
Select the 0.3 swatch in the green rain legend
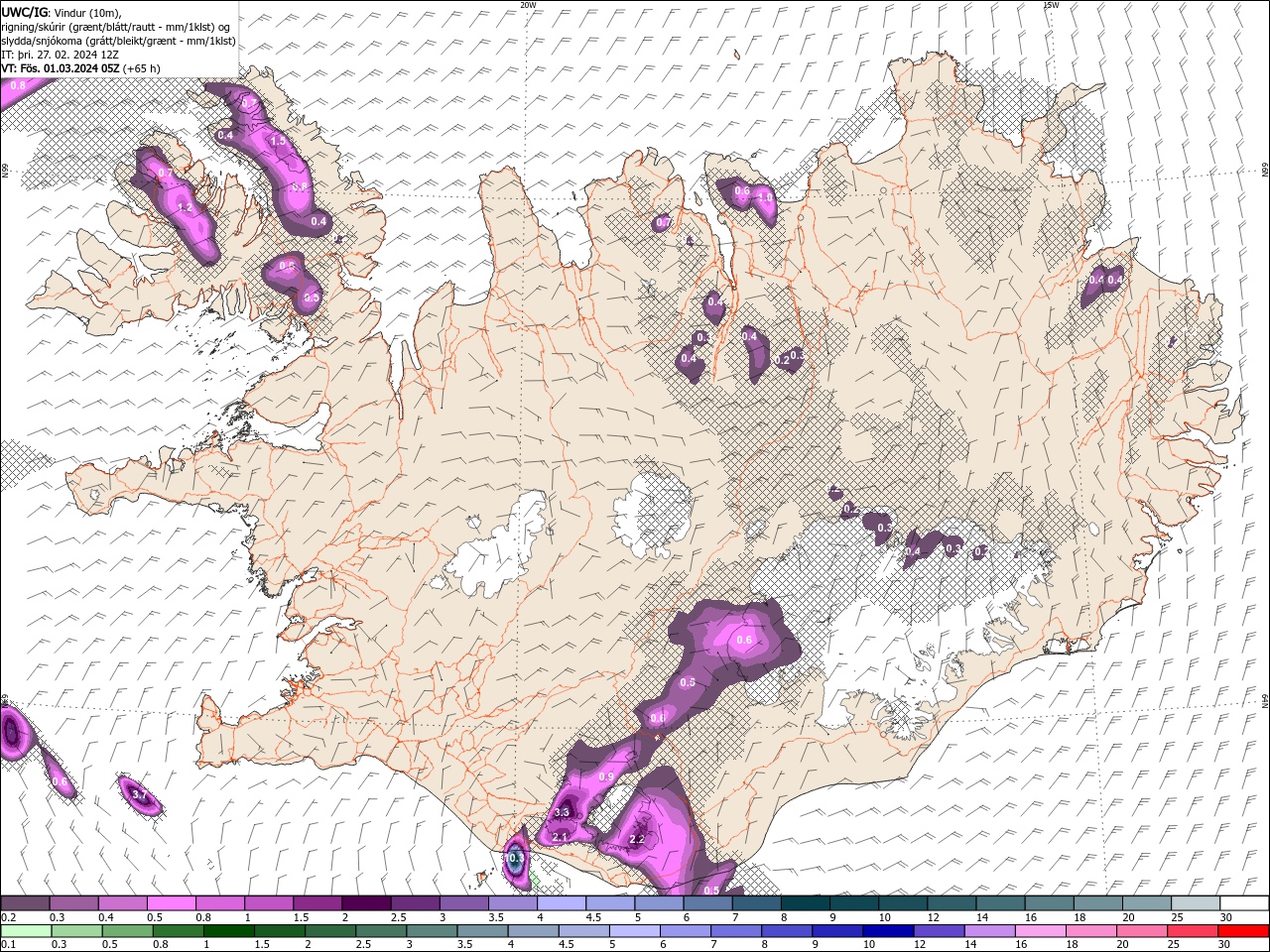[76, 931]
